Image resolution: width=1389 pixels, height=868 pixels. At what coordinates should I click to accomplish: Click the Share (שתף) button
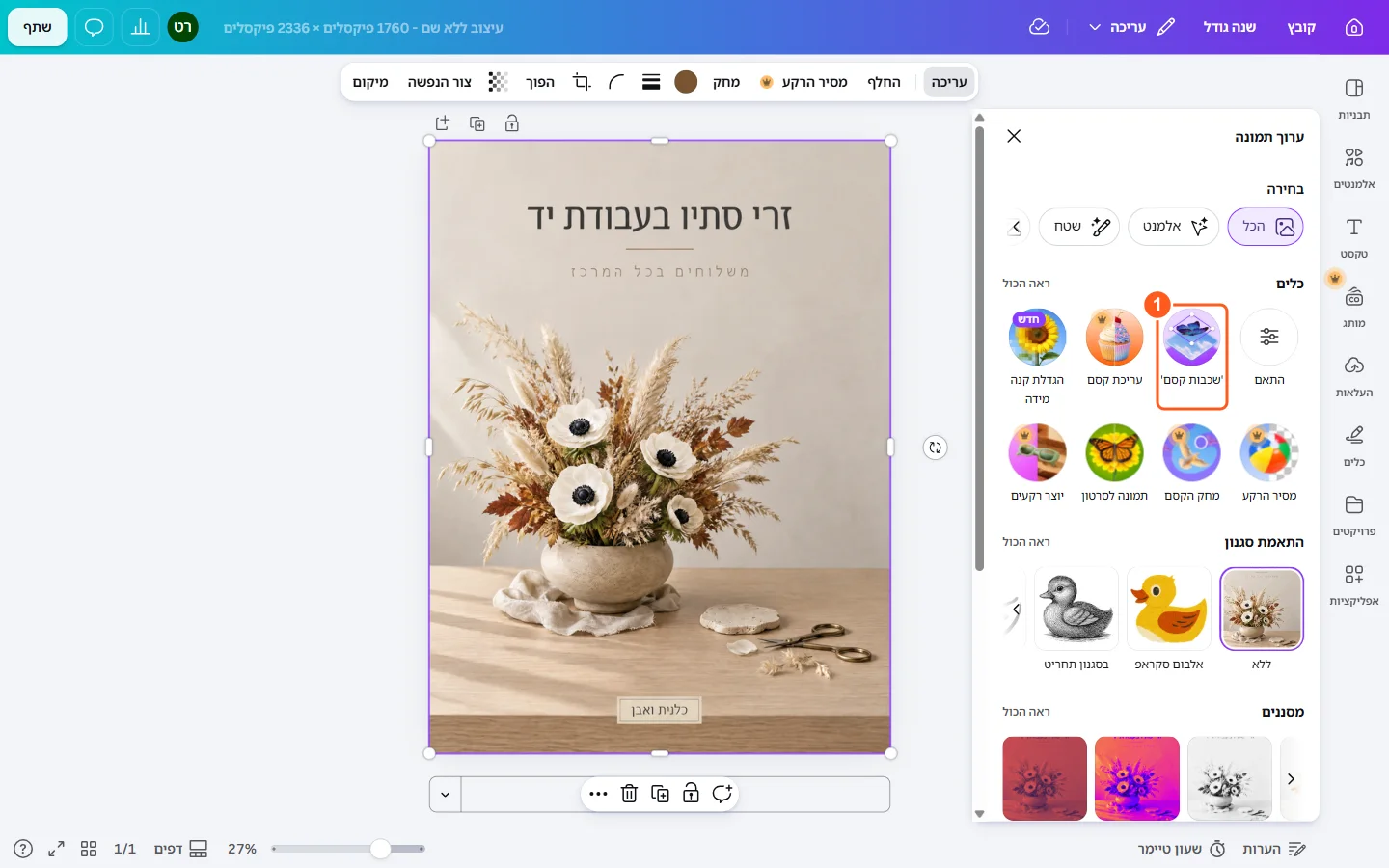pos(38,27)
